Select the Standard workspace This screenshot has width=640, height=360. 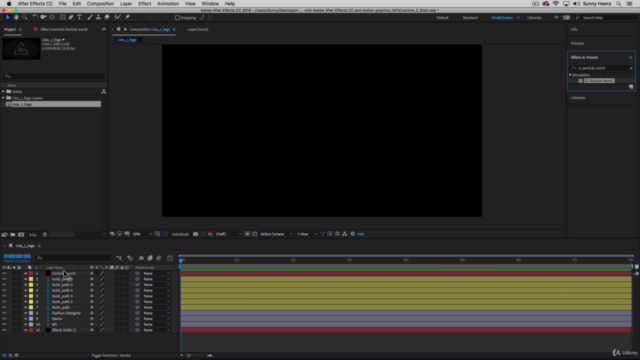(470, 18)
